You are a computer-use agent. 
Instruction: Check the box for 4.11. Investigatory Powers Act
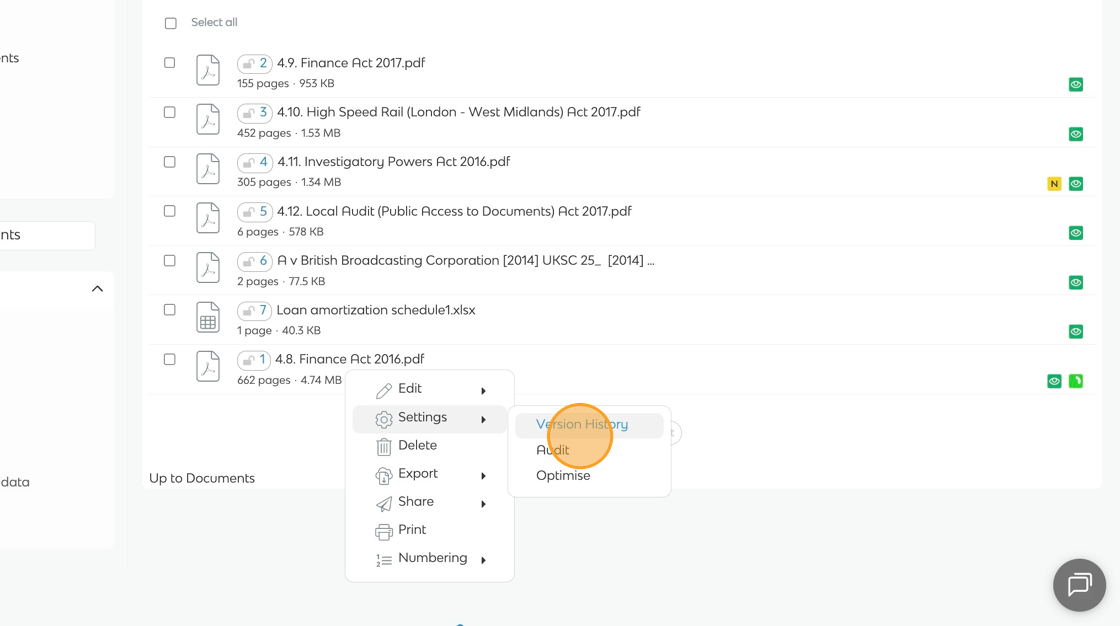pos(170,162)
